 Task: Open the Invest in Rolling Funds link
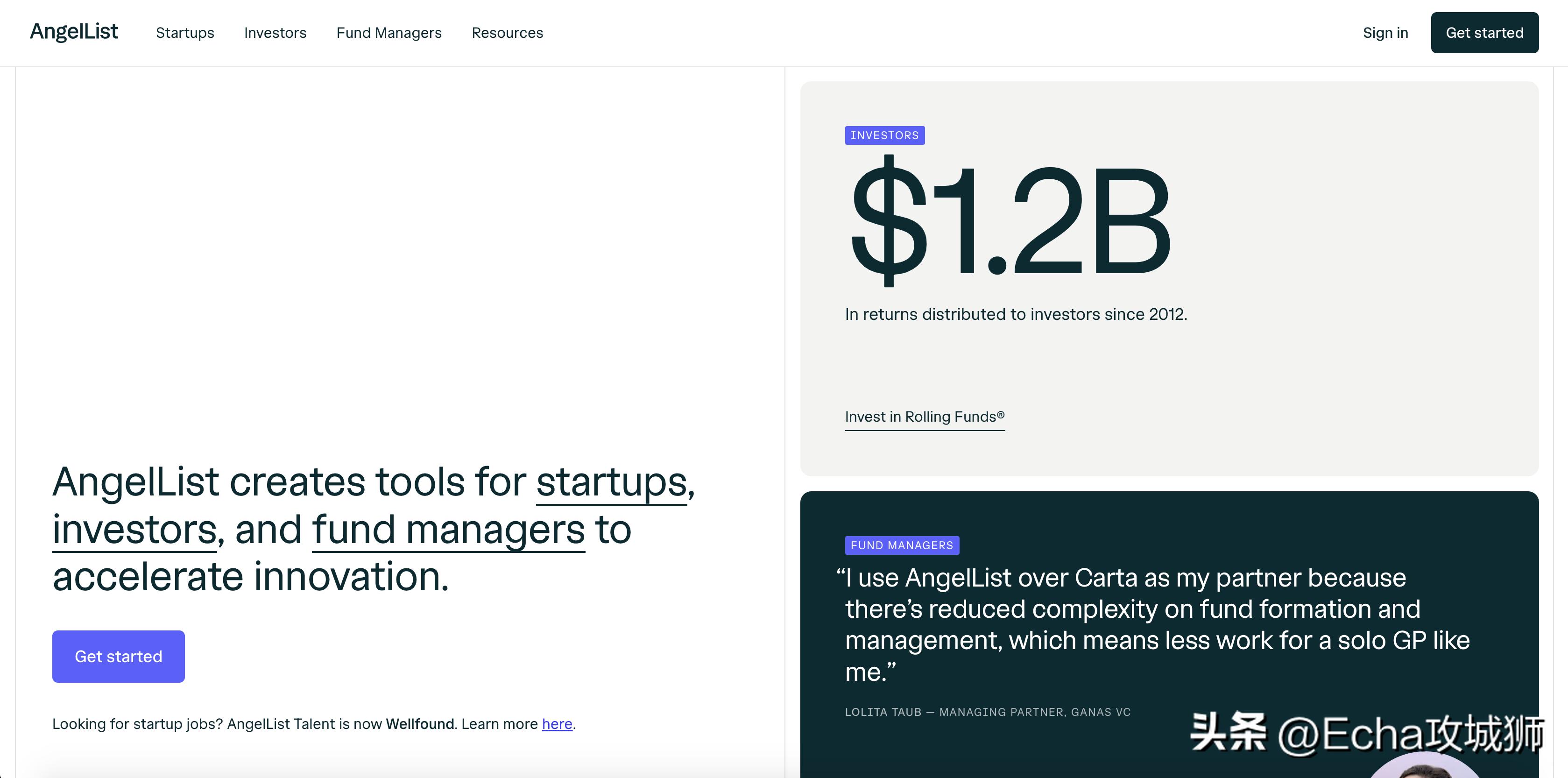tap(924, 417)
